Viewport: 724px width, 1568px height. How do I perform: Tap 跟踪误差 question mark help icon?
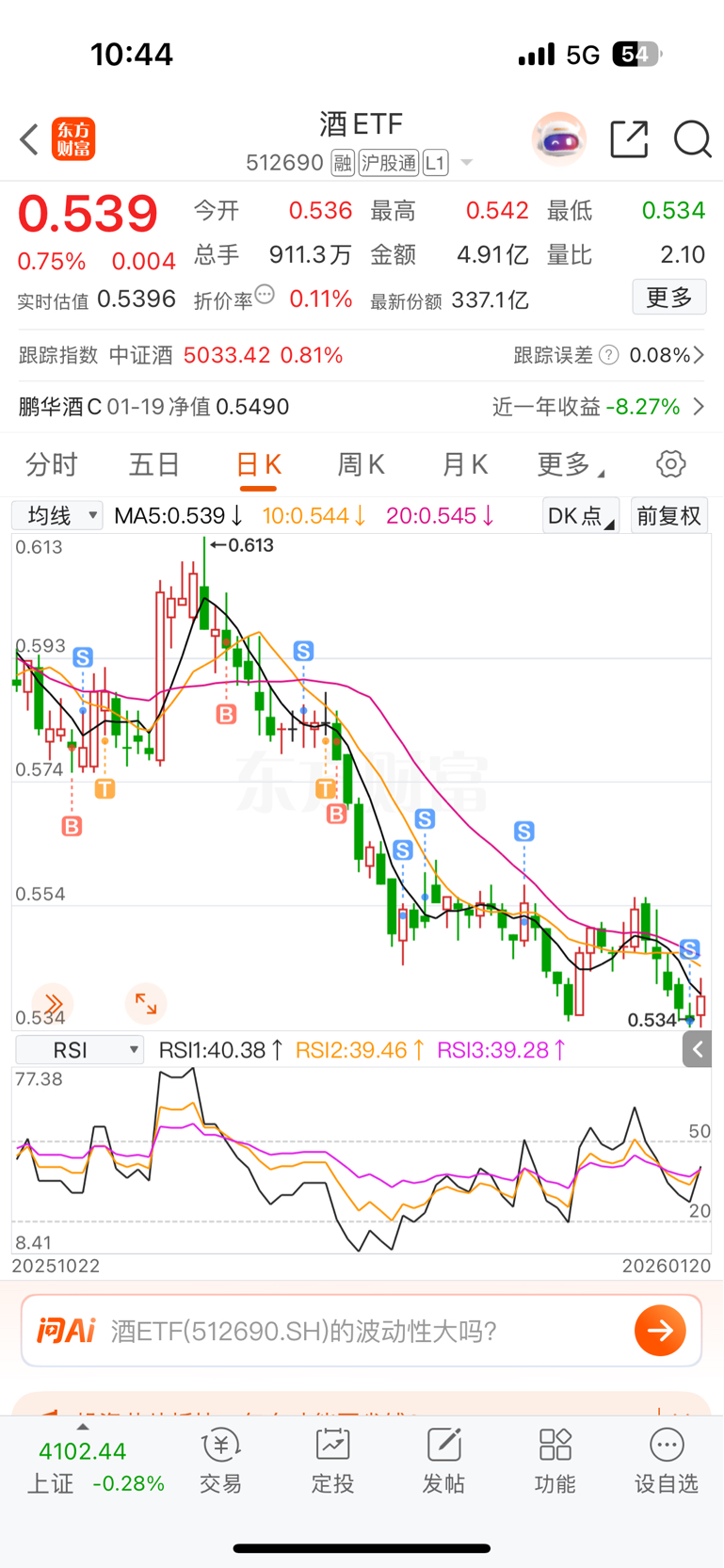[x=609, y=355]
